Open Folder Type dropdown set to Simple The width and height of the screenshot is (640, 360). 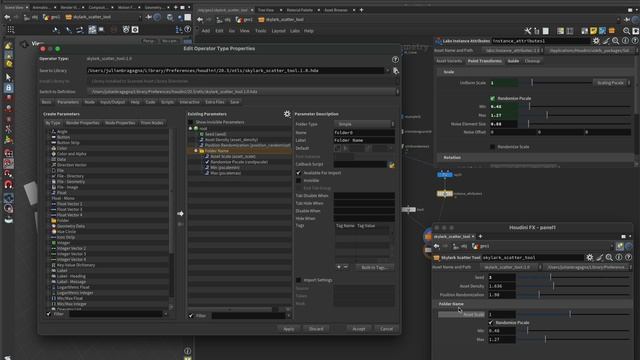(364, 124)
